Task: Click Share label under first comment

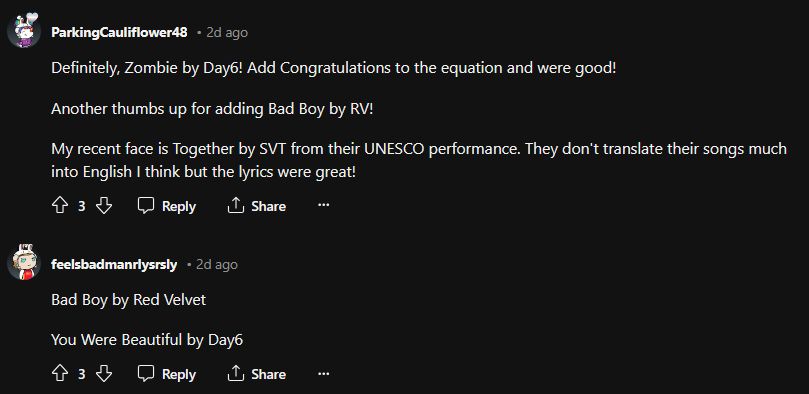Action: [268, 206]
